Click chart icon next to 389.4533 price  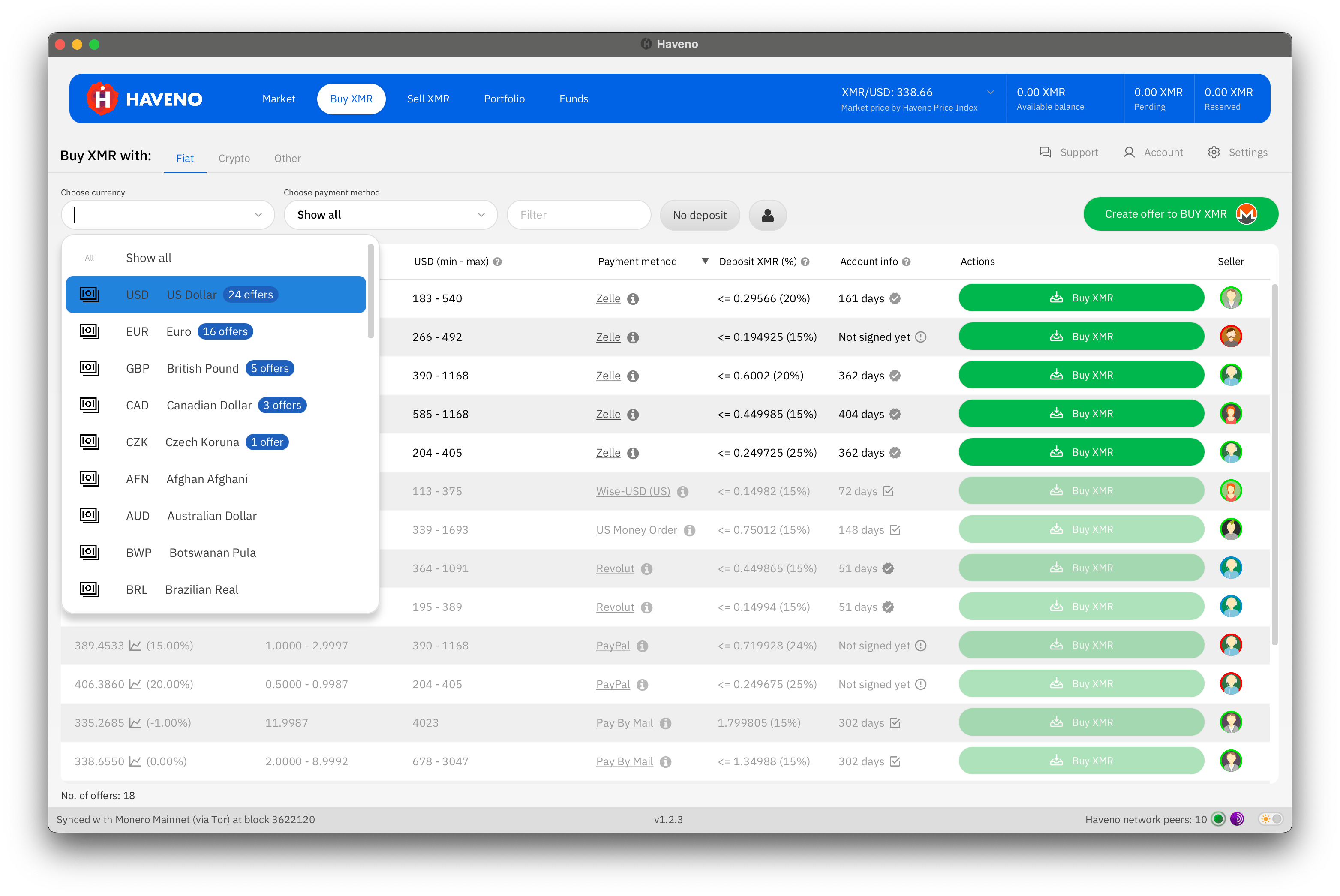point(135,646)
